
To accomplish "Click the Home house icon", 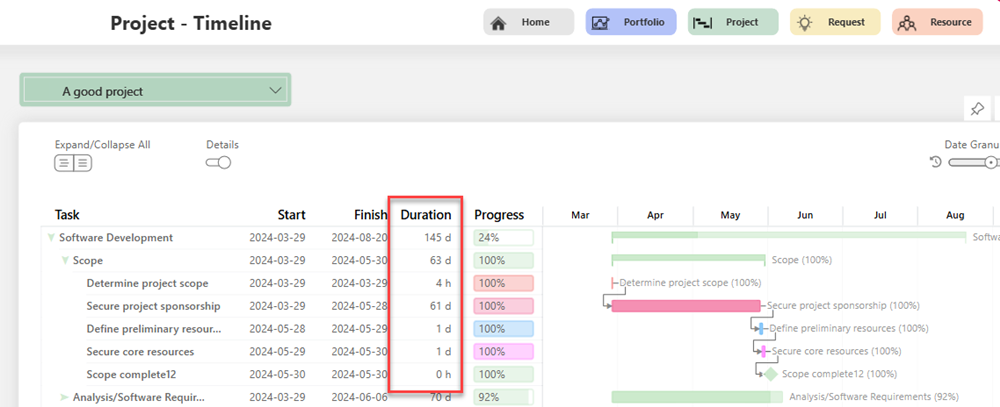I will point(498,22).
